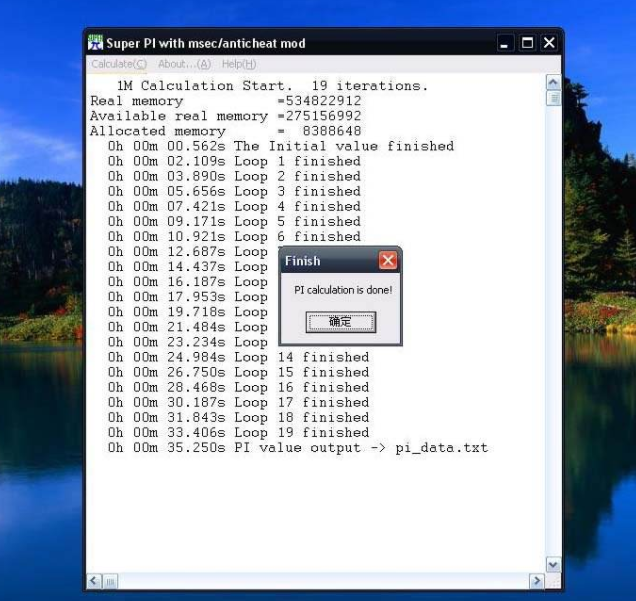Click the Real memory =534822912 line

click(226, 101)
